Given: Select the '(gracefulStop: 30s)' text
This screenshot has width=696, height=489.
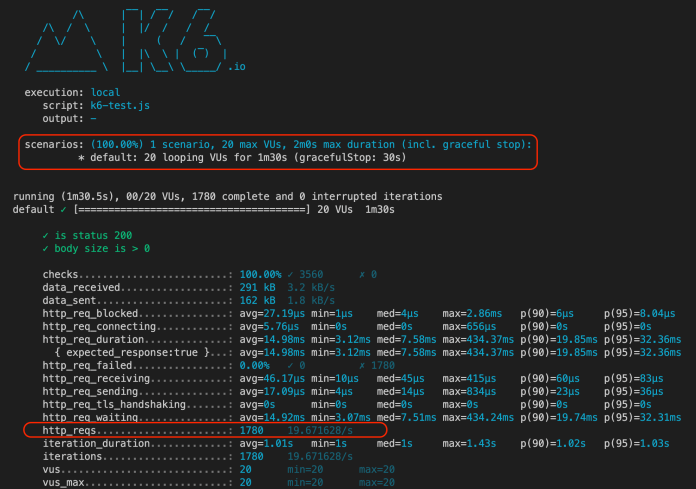Looking at the screenshot, I should click(x=350, y=158).
